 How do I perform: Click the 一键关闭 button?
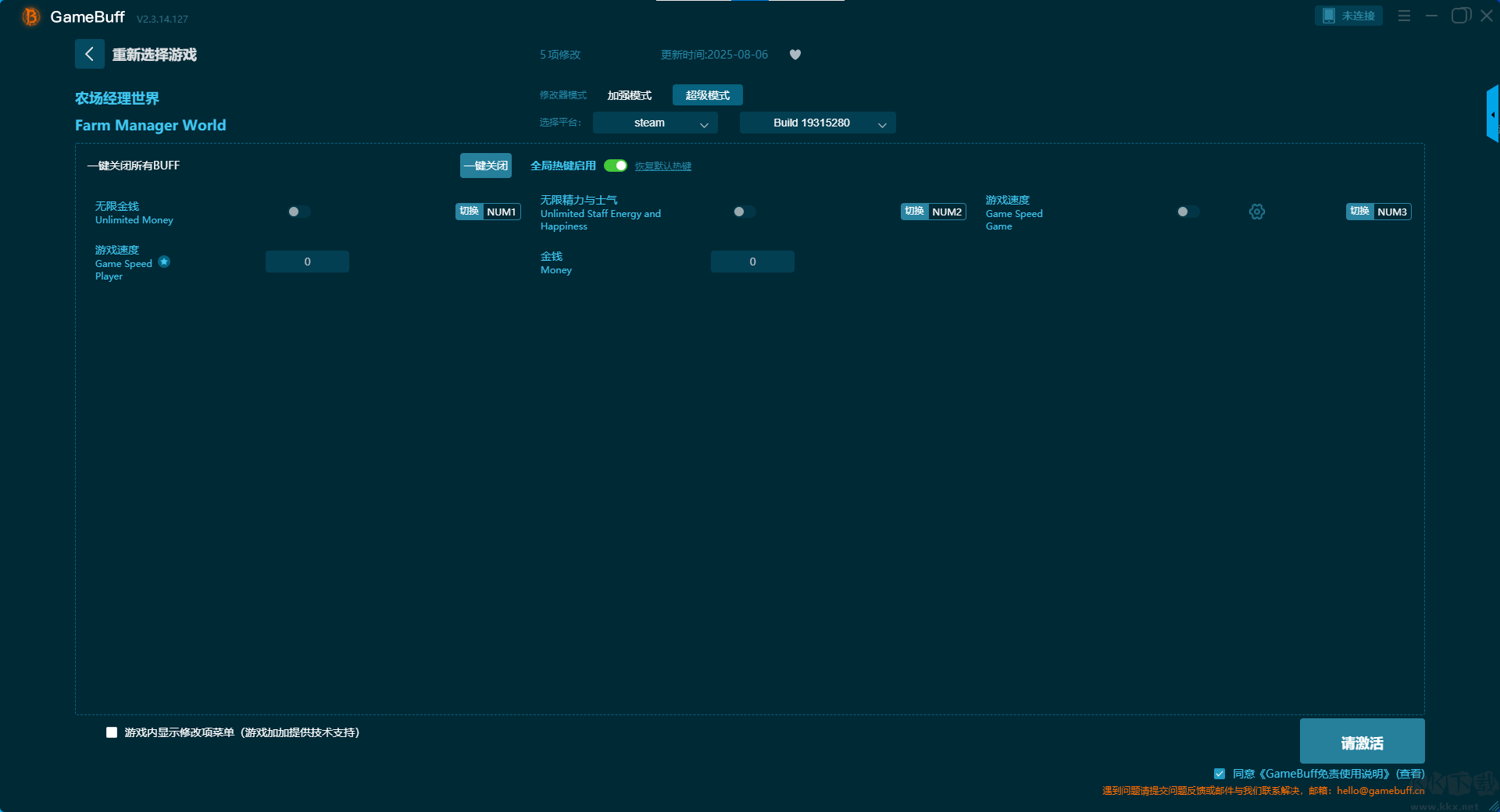click(x=485, y=166)
